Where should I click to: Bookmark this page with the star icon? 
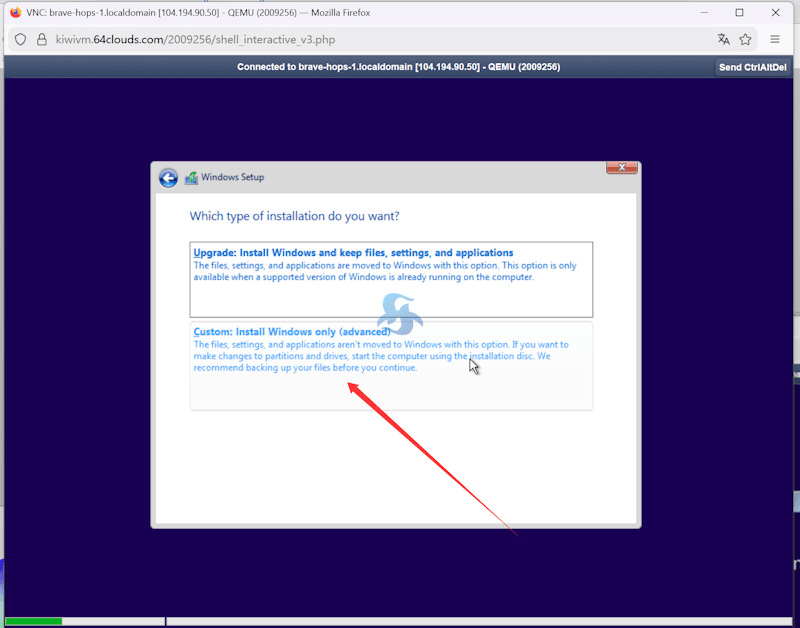[x=745, y=40]
